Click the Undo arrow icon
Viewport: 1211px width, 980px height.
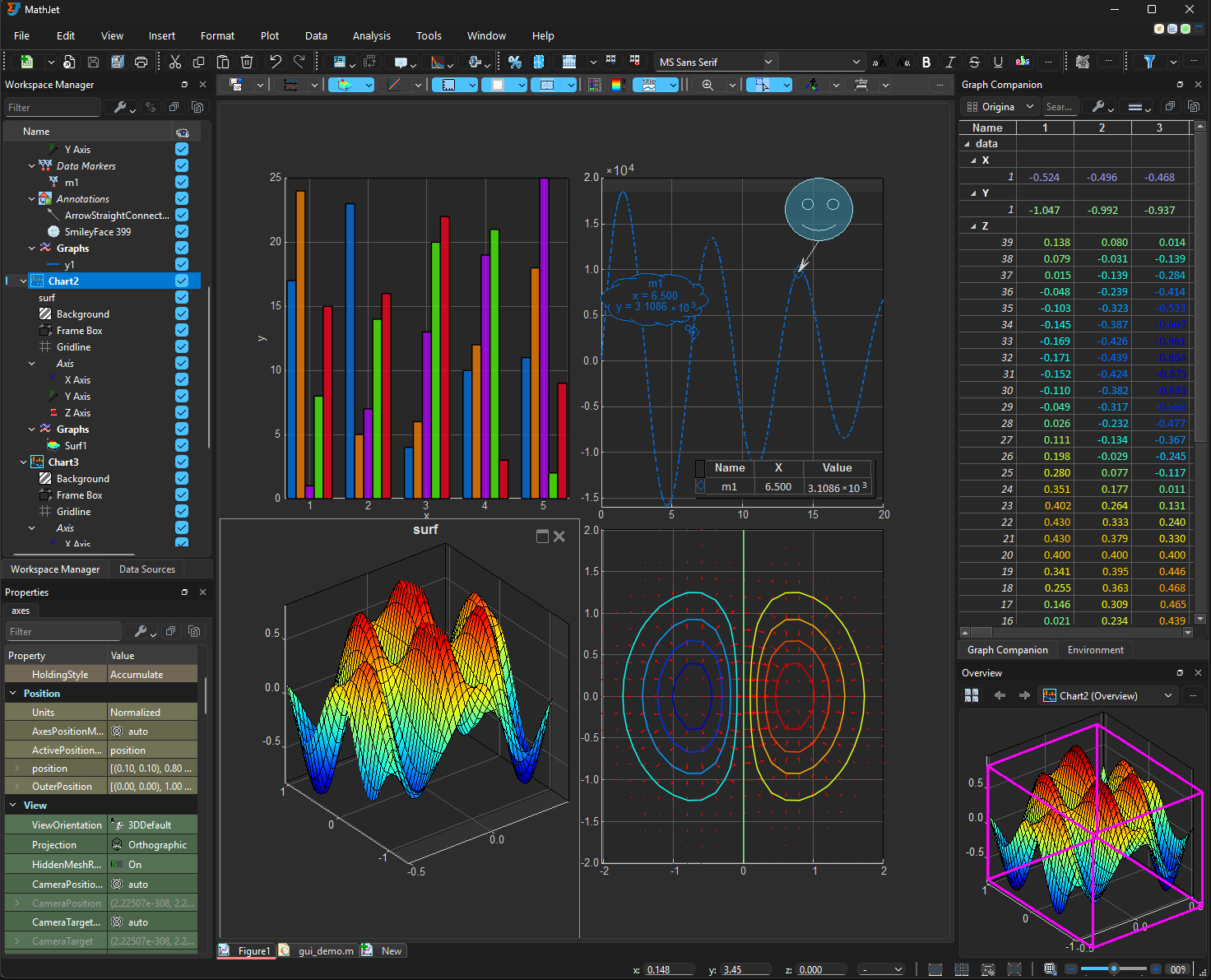(x=276, y=62)
